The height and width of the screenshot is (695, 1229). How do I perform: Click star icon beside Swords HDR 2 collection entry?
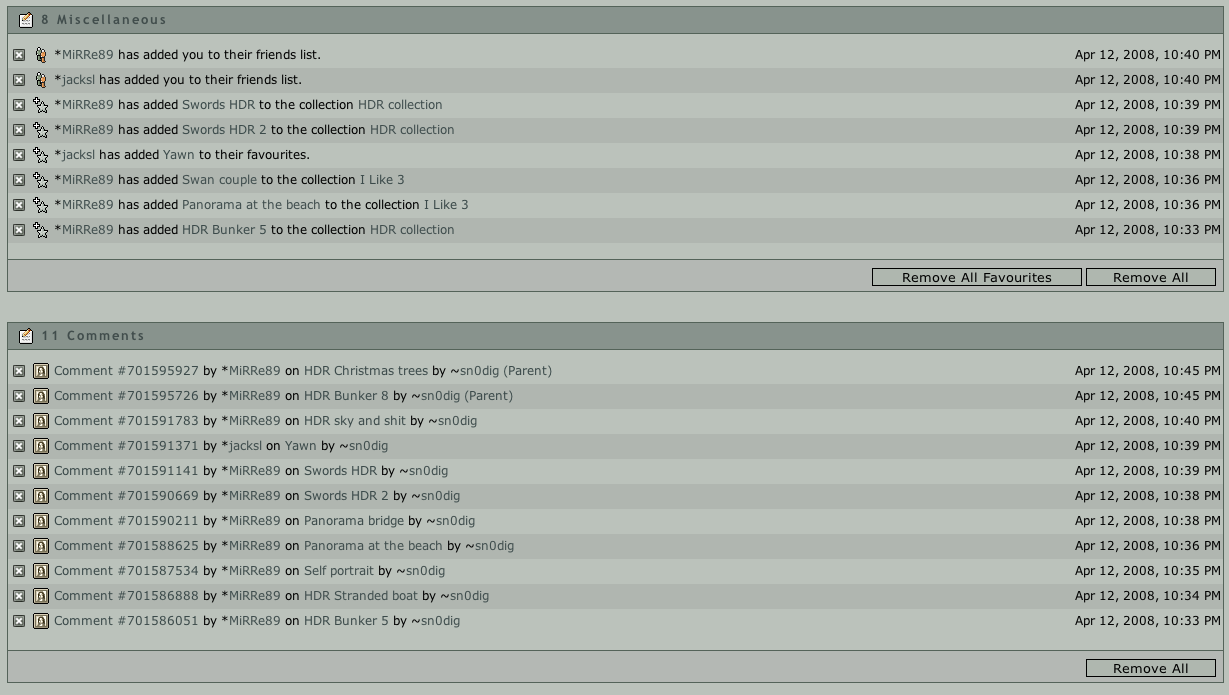point(40,130)
